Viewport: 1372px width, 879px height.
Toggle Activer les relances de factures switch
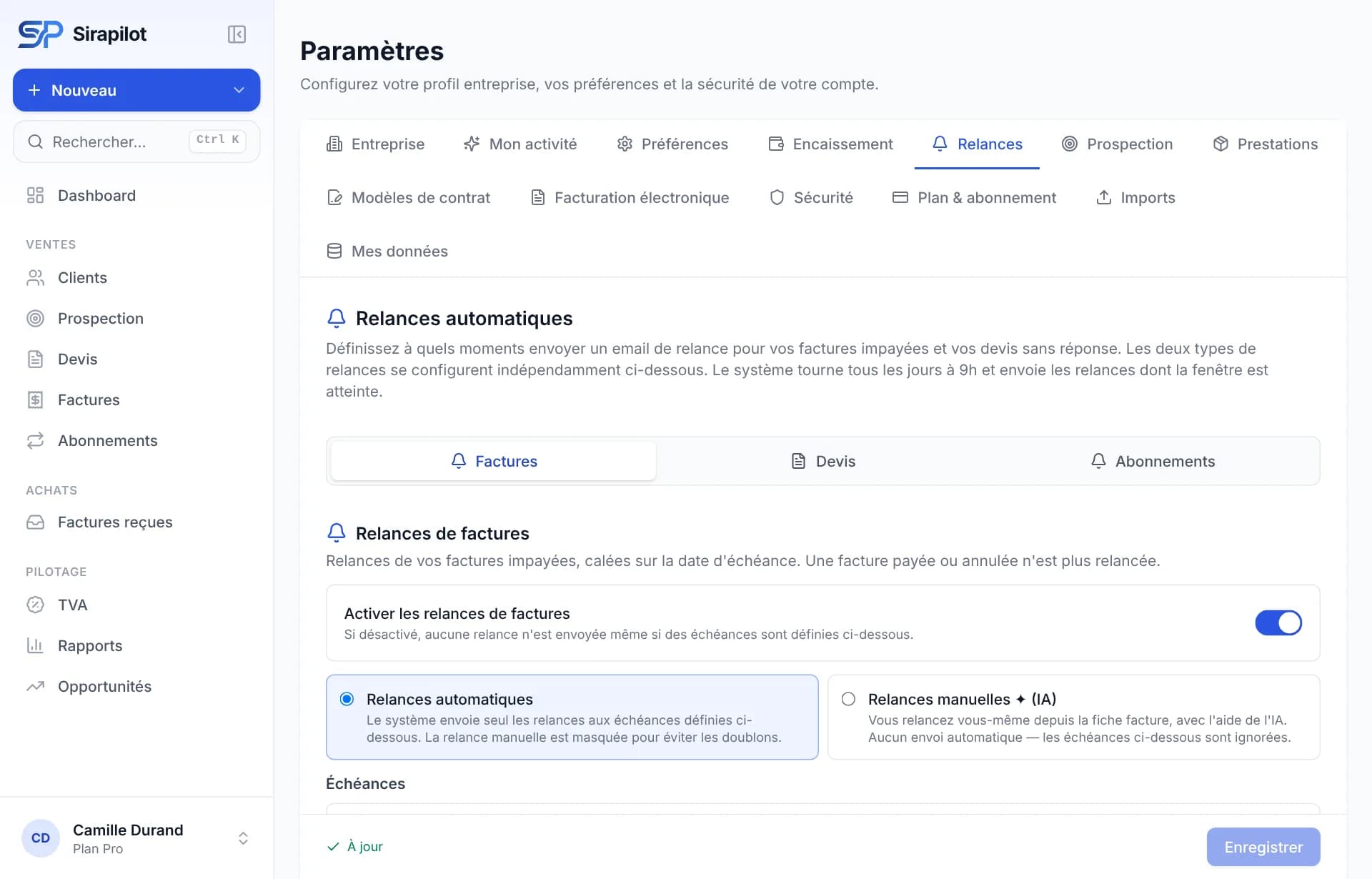point(1278,622)
